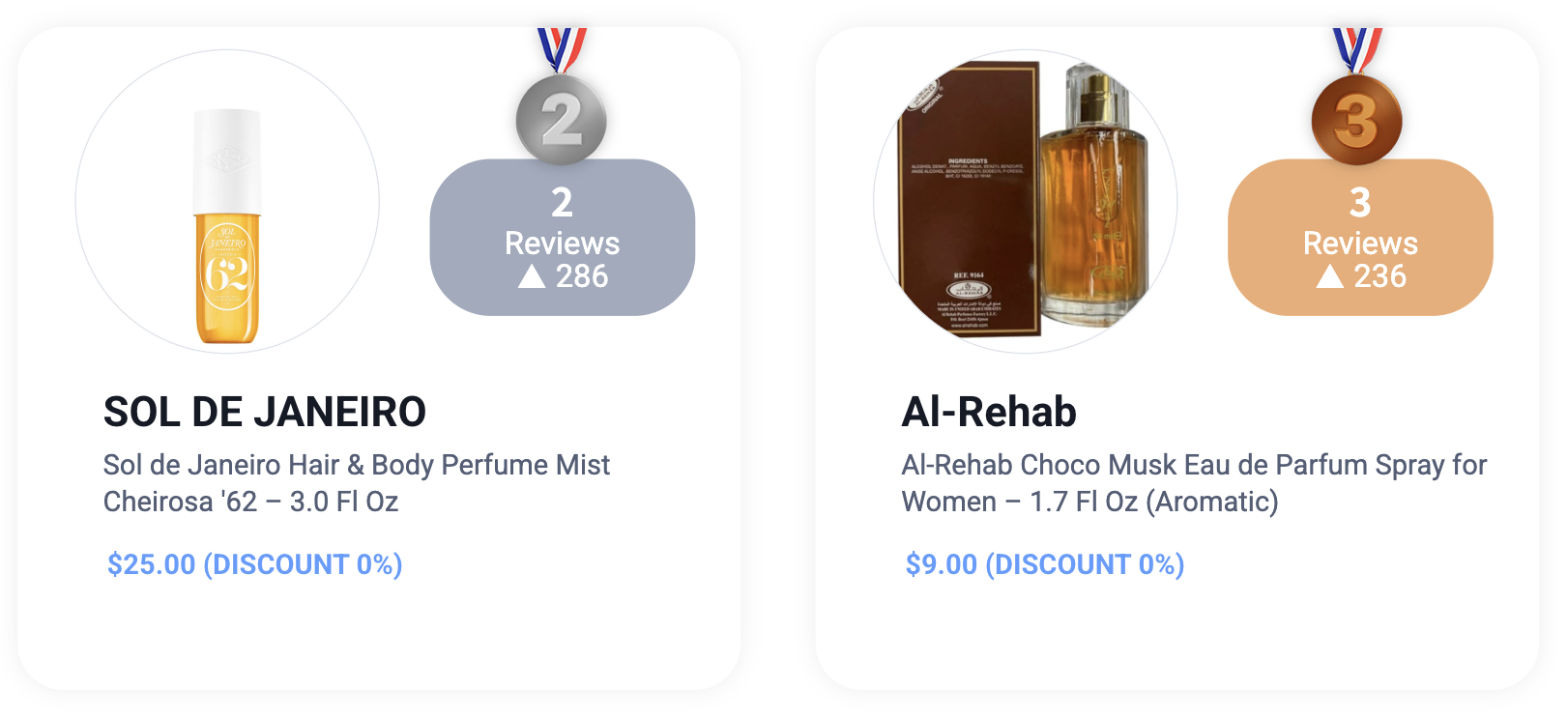Image resolution: width=1568 pixels, height=719 pixels.
Task: Click the ribbon above the bronze medal
Action: click(1357, 50)
